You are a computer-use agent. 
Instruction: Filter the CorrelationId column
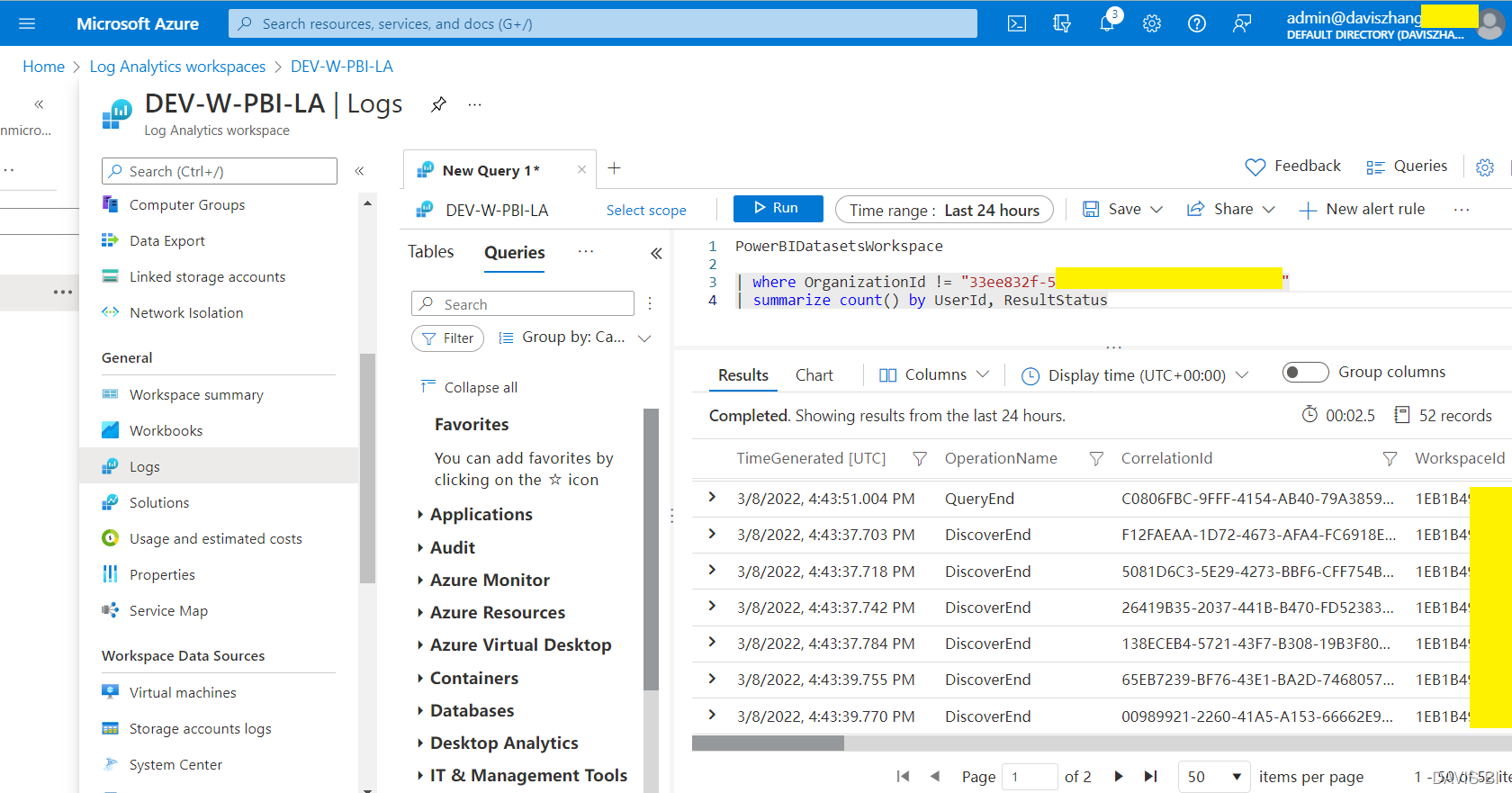pyautogui.click(x=1390, y=459)
